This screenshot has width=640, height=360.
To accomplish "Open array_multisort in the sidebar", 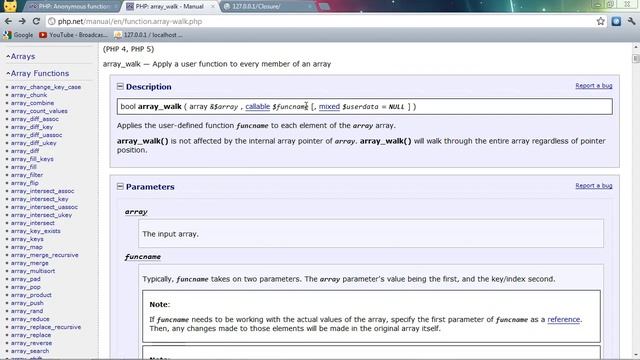I will pos(33,271).
